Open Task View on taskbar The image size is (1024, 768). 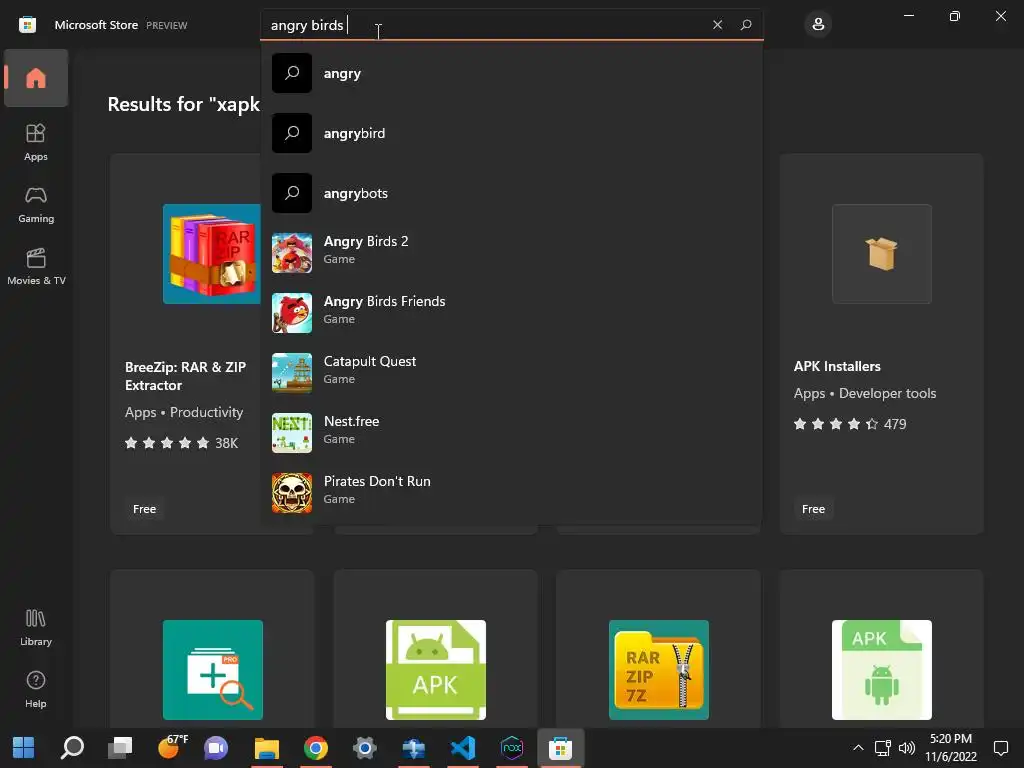point(120,748)
